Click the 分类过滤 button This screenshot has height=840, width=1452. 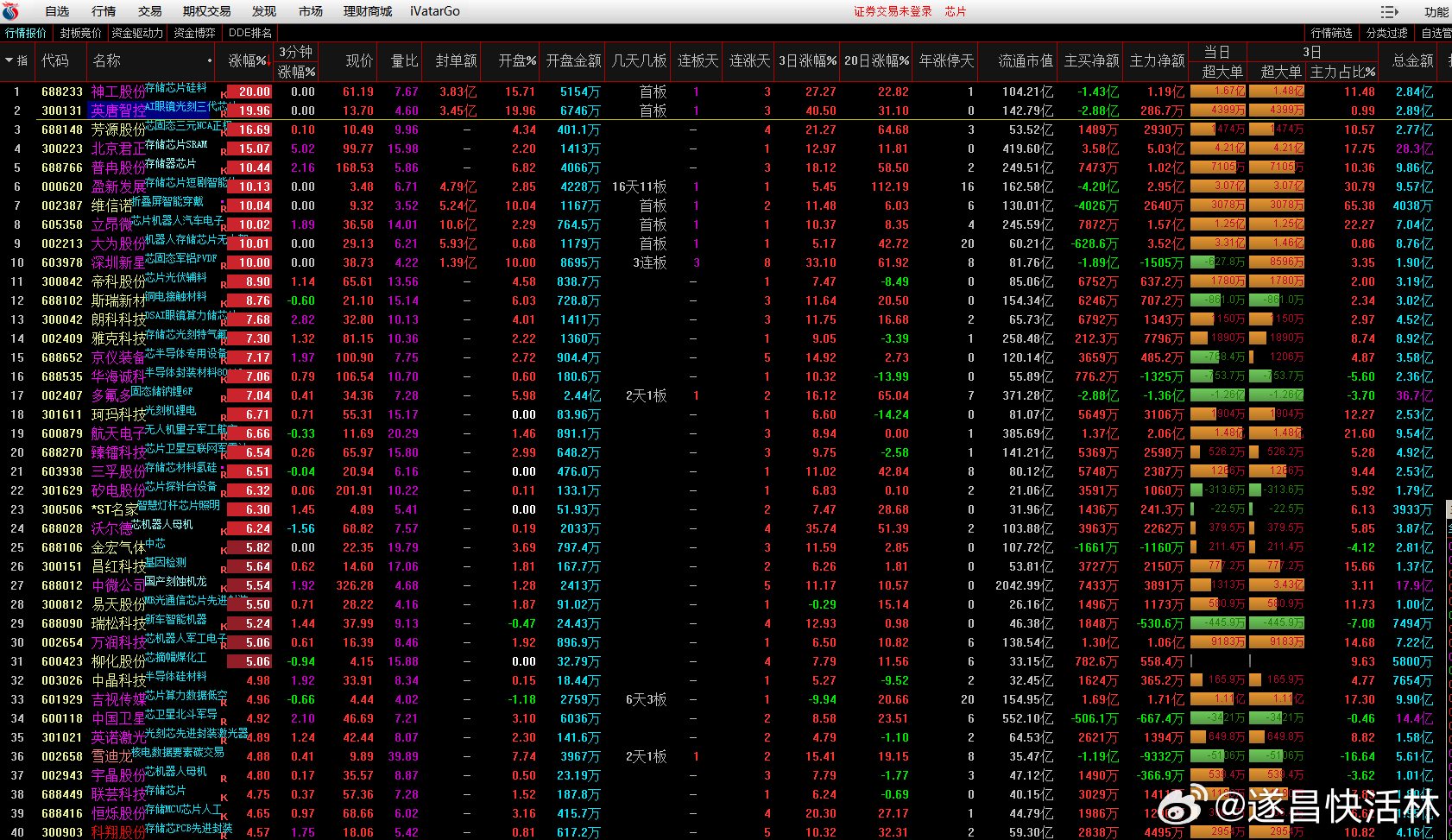tap(1386, 33)
